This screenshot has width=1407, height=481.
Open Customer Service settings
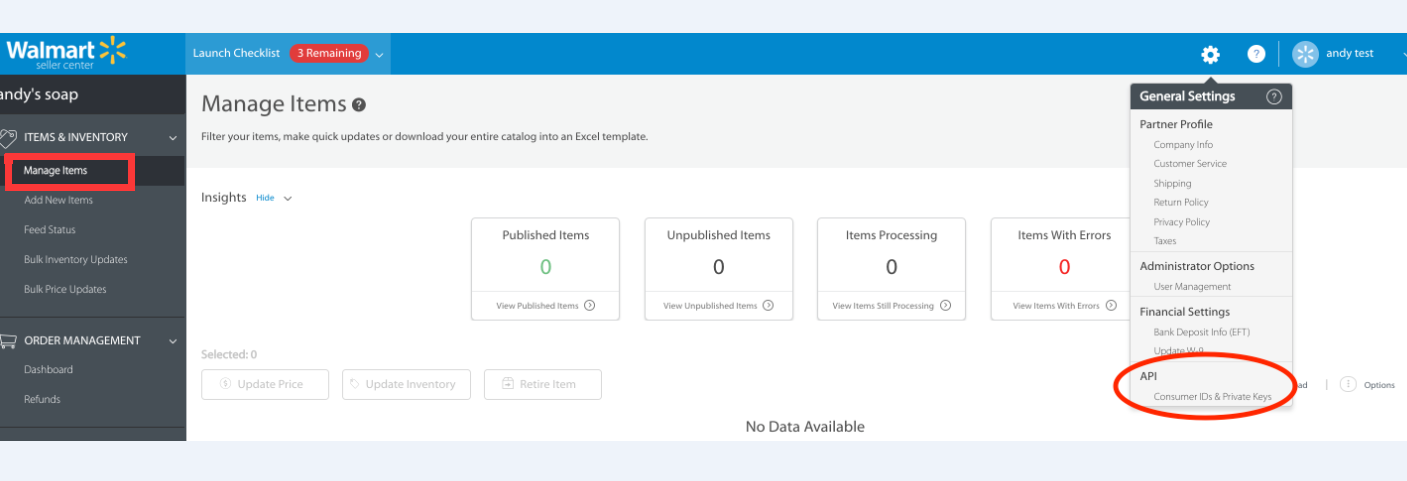coord(1190,164)
